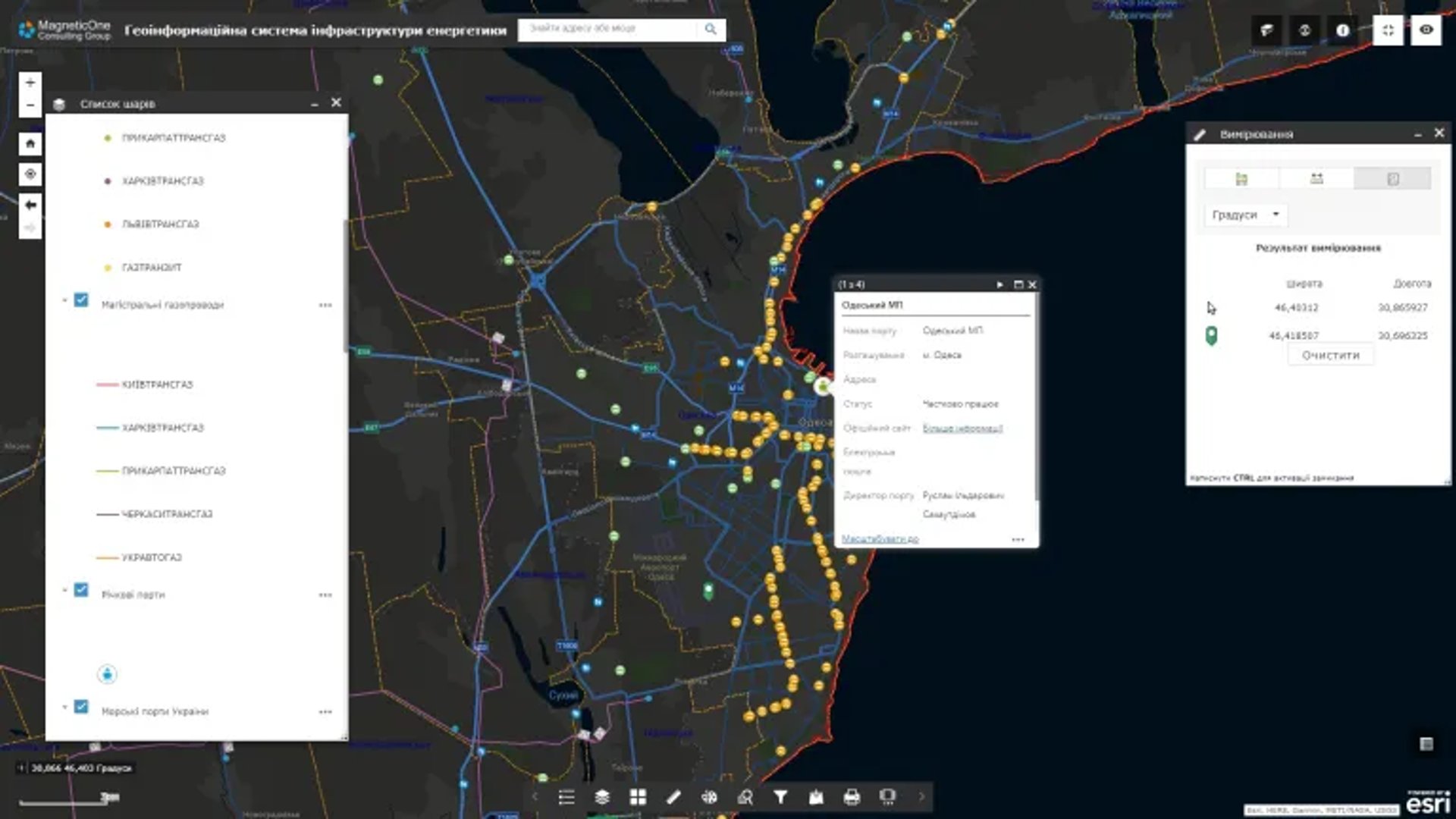Open options menu for Магістральні газопроводи layer

point(325,305)
